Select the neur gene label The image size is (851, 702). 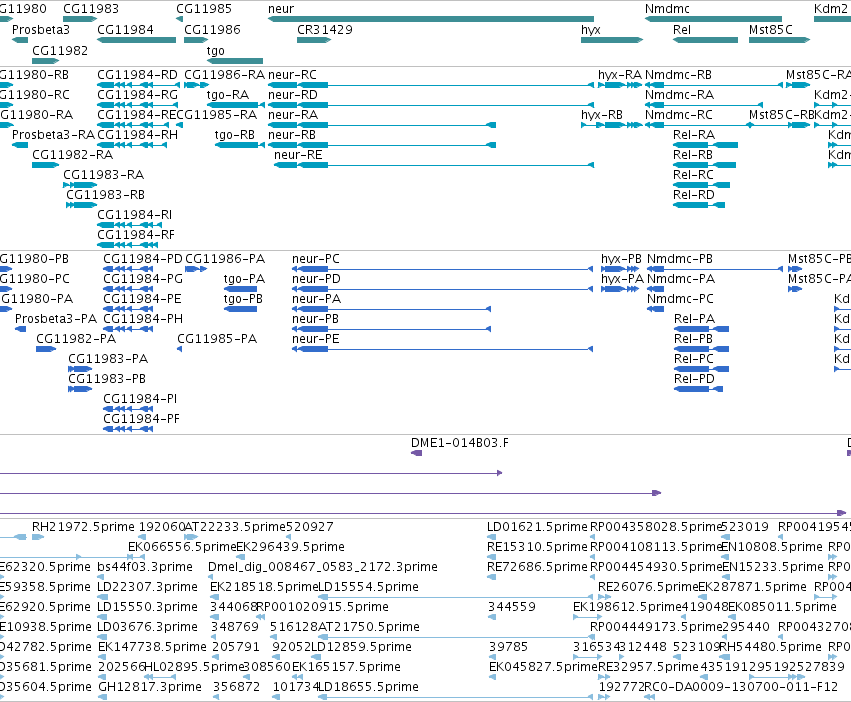pos(281,9)
